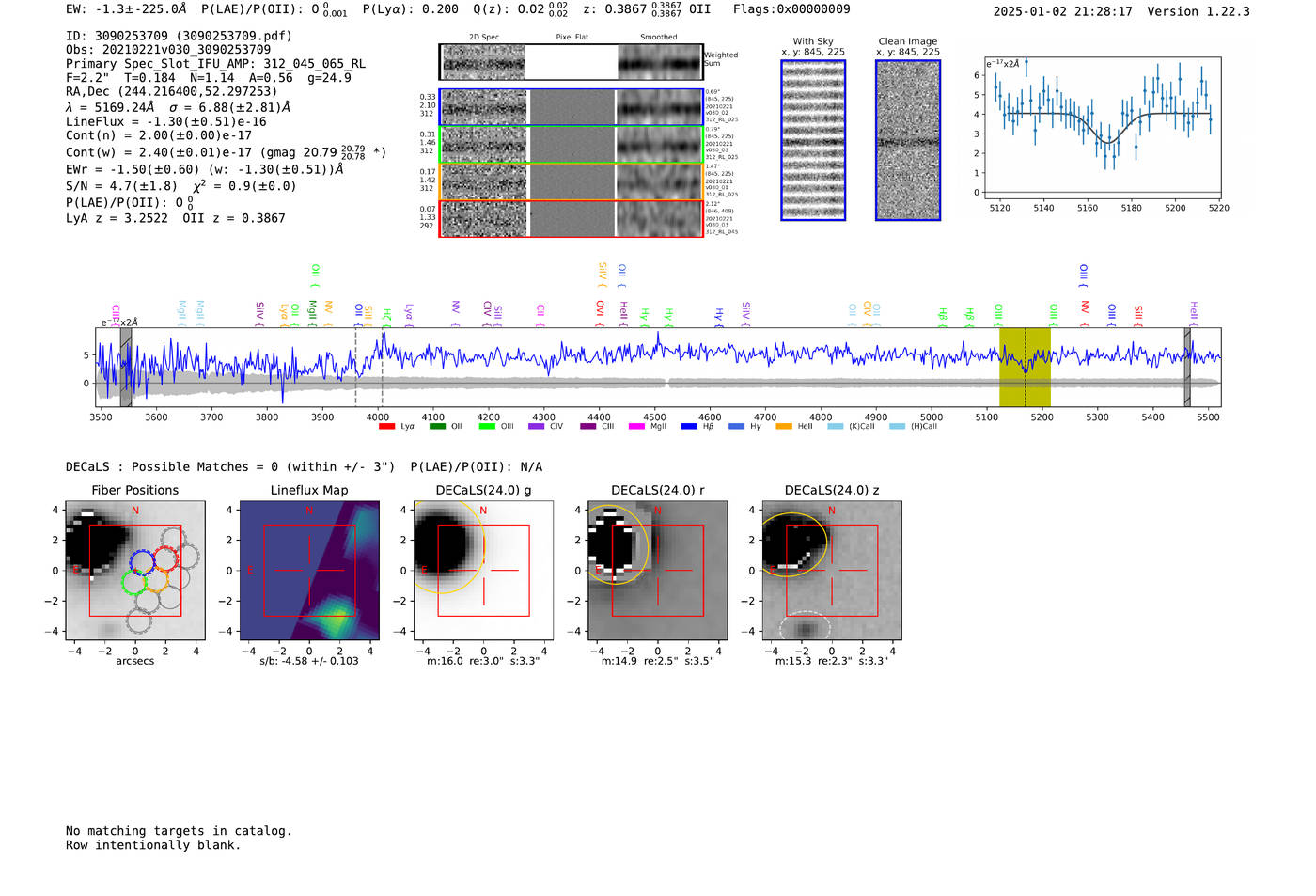Viewport: 1316px width, 896px height.
Task: Click the yellow highlighted region in the spectrum
Action: point(1025,367)
